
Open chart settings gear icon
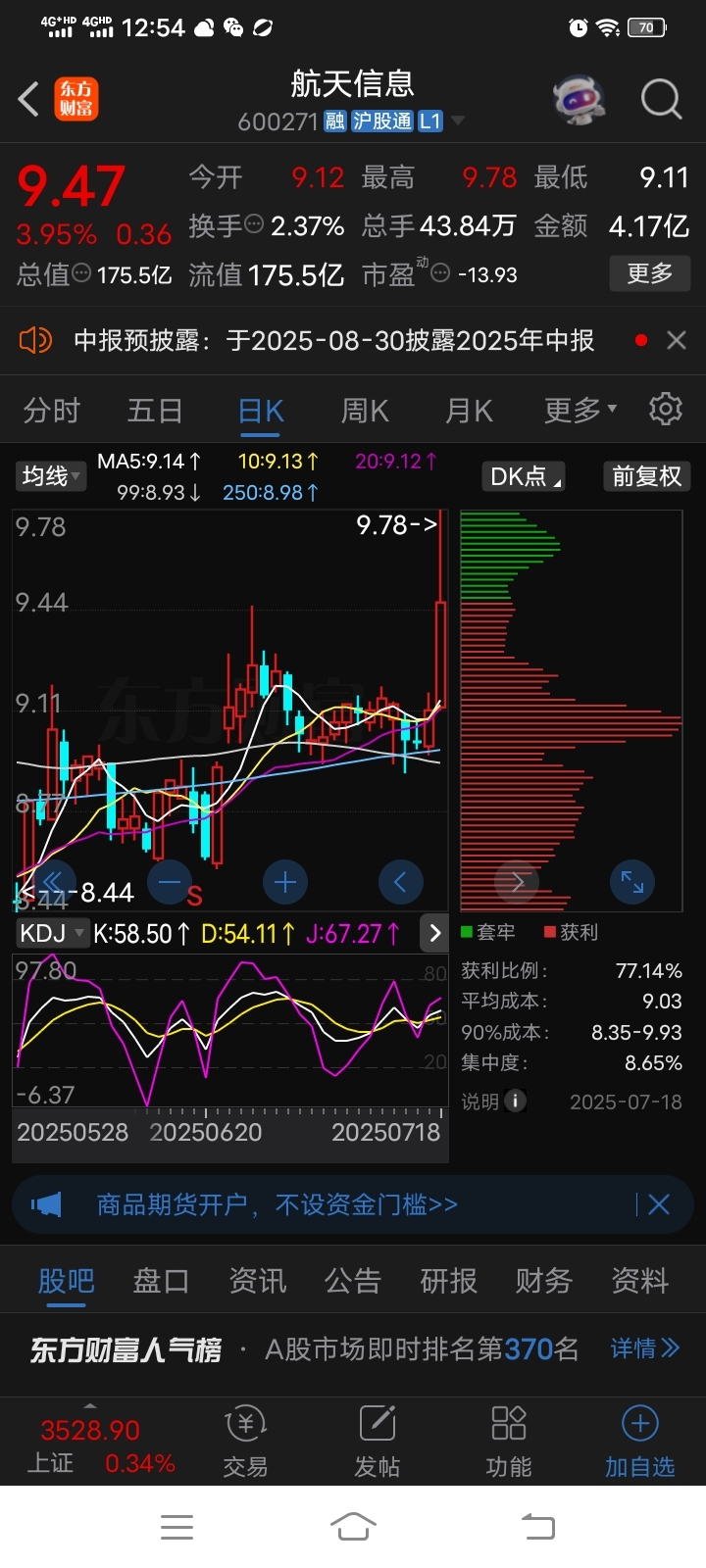click(x=666, y=409)
